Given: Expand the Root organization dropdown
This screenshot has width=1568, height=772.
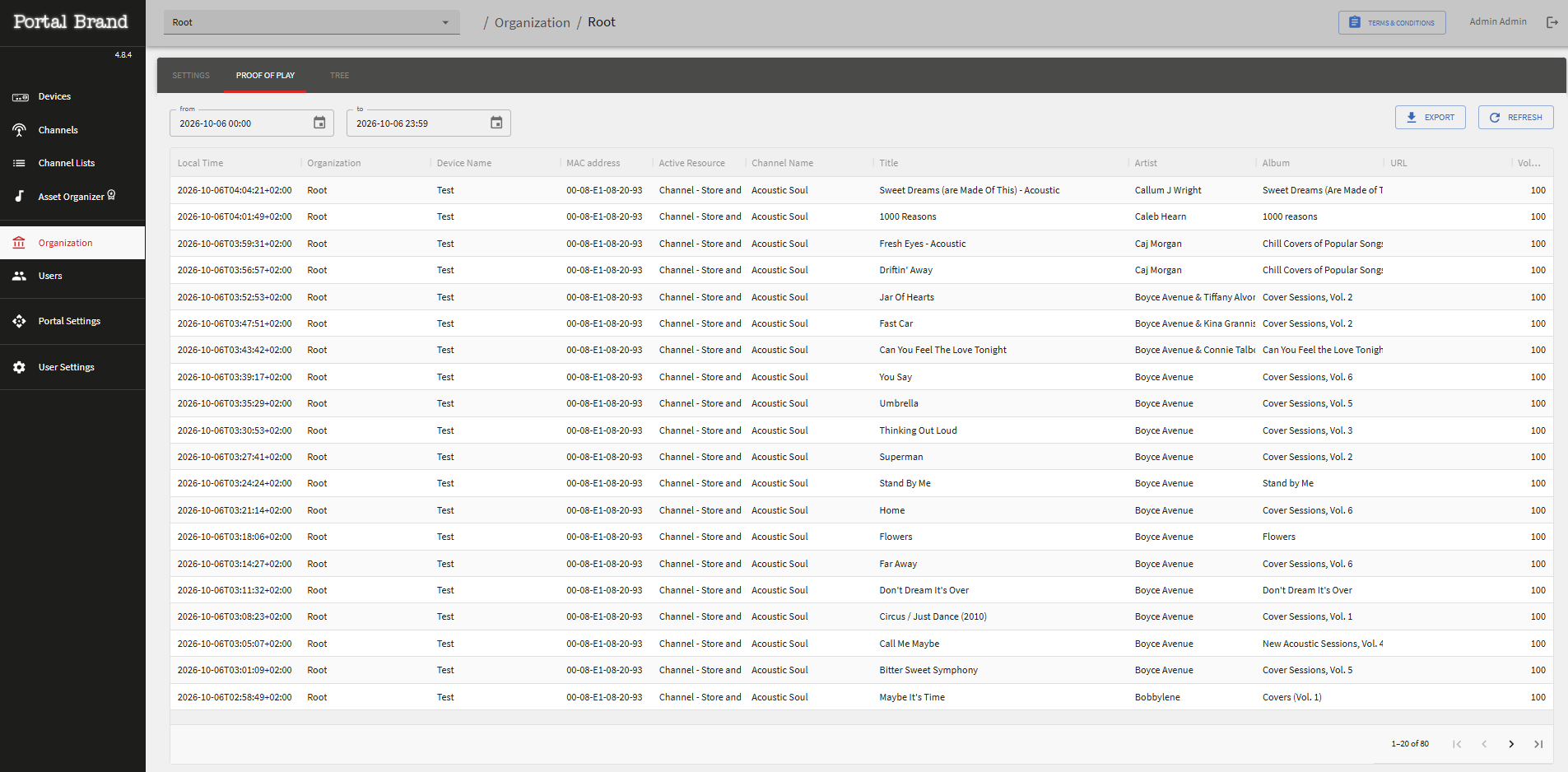Looking at the screenshot, I should 311,22.
